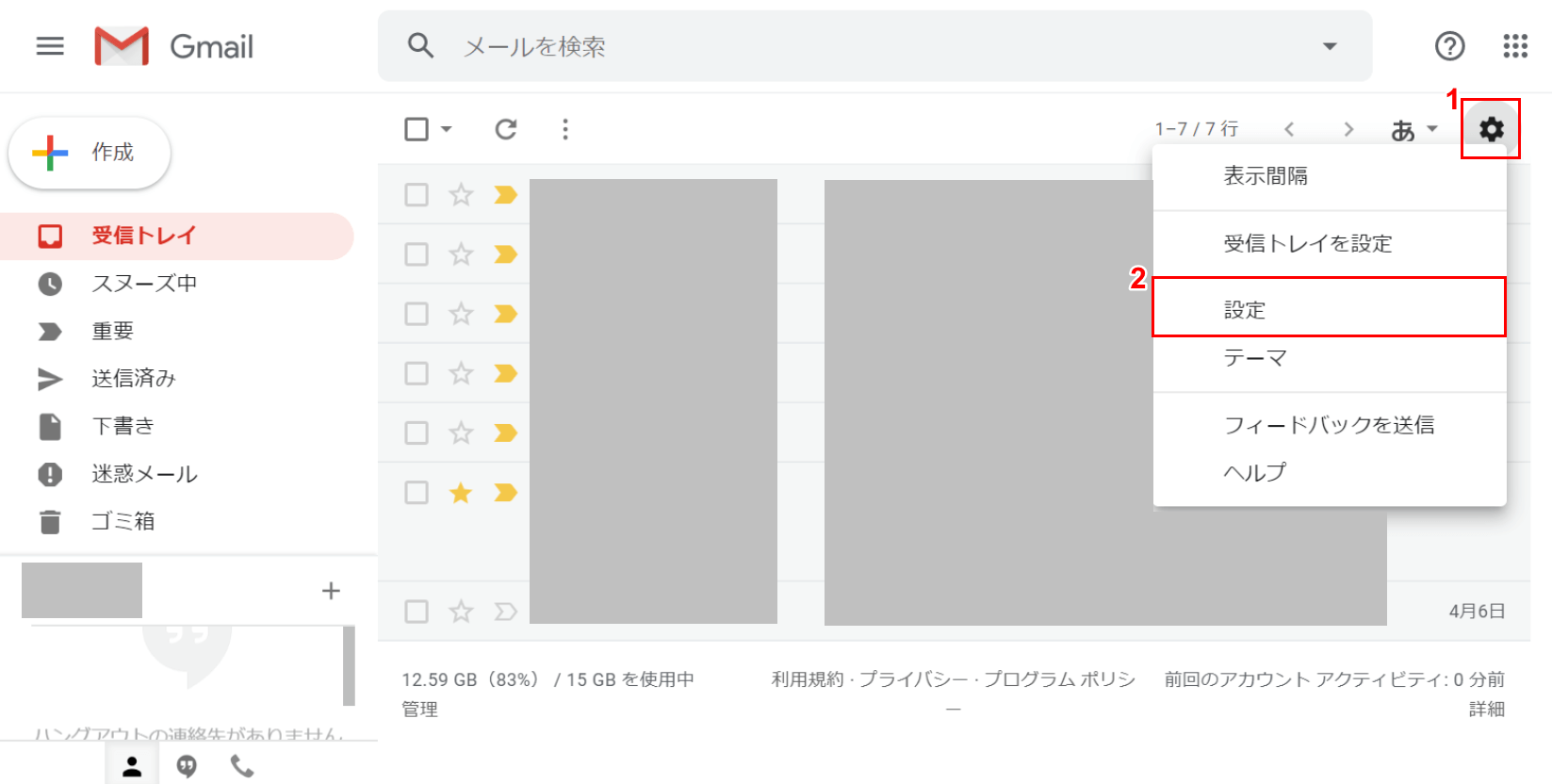Toggle importance marker on fourth email
The image size is (1552, 784).
[506, 373]
